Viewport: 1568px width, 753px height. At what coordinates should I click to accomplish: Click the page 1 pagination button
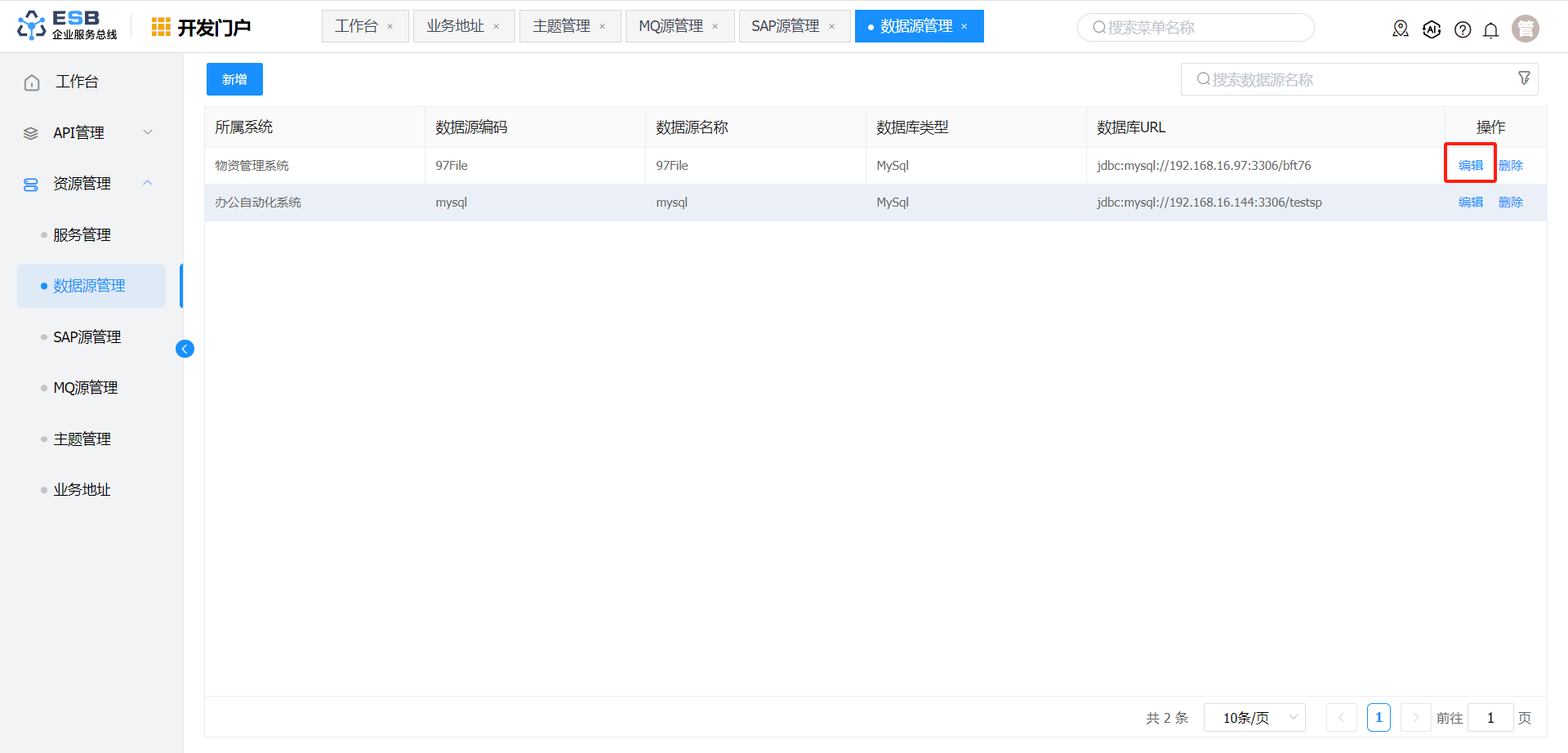(x=1378, y=718)
